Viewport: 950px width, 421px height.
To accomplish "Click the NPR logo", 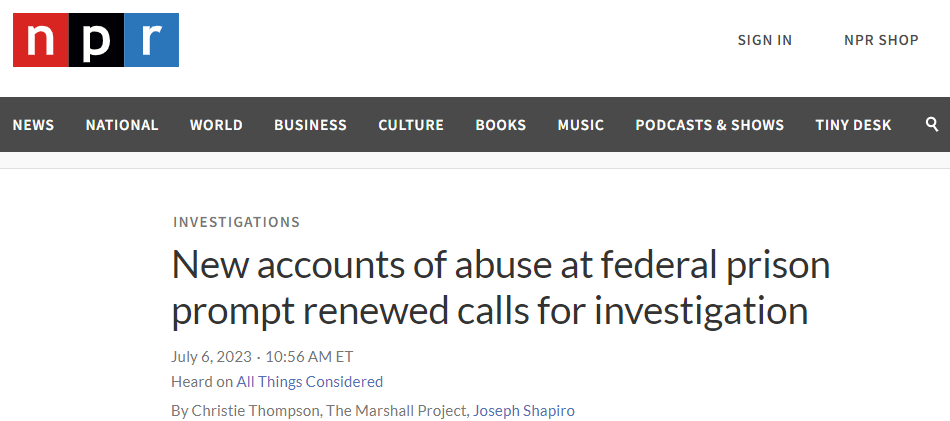I will 96,40.
